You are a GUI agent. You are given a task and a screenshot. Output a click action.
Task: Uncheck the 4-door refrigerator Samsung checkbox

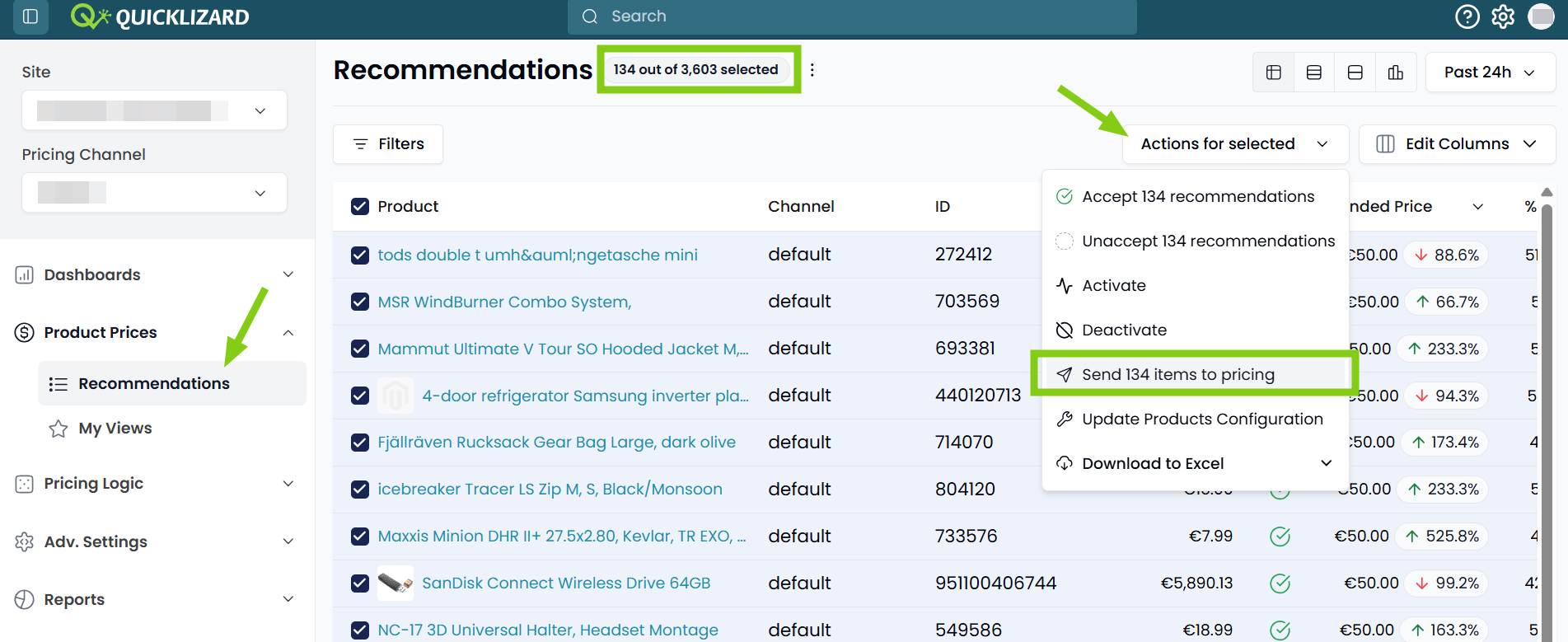360,396
